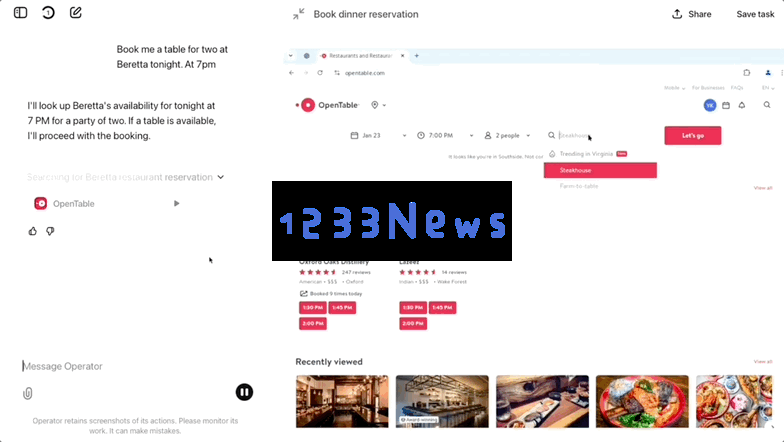This screenshot has width=784, height=442.
Task: Open the For Businesses link
Action: (708, 88)
